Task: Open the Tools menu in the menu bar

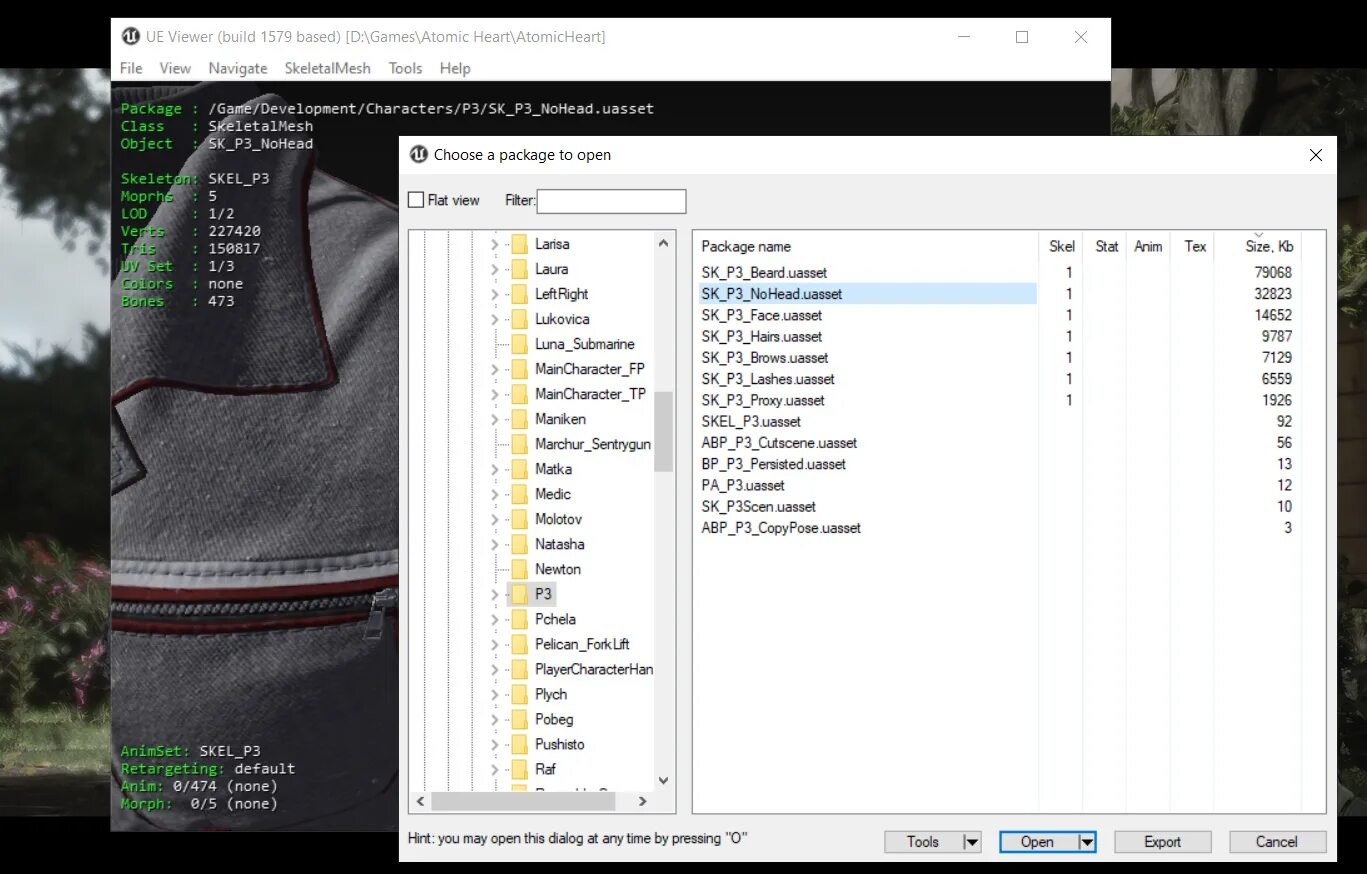Action: point(405,68)
